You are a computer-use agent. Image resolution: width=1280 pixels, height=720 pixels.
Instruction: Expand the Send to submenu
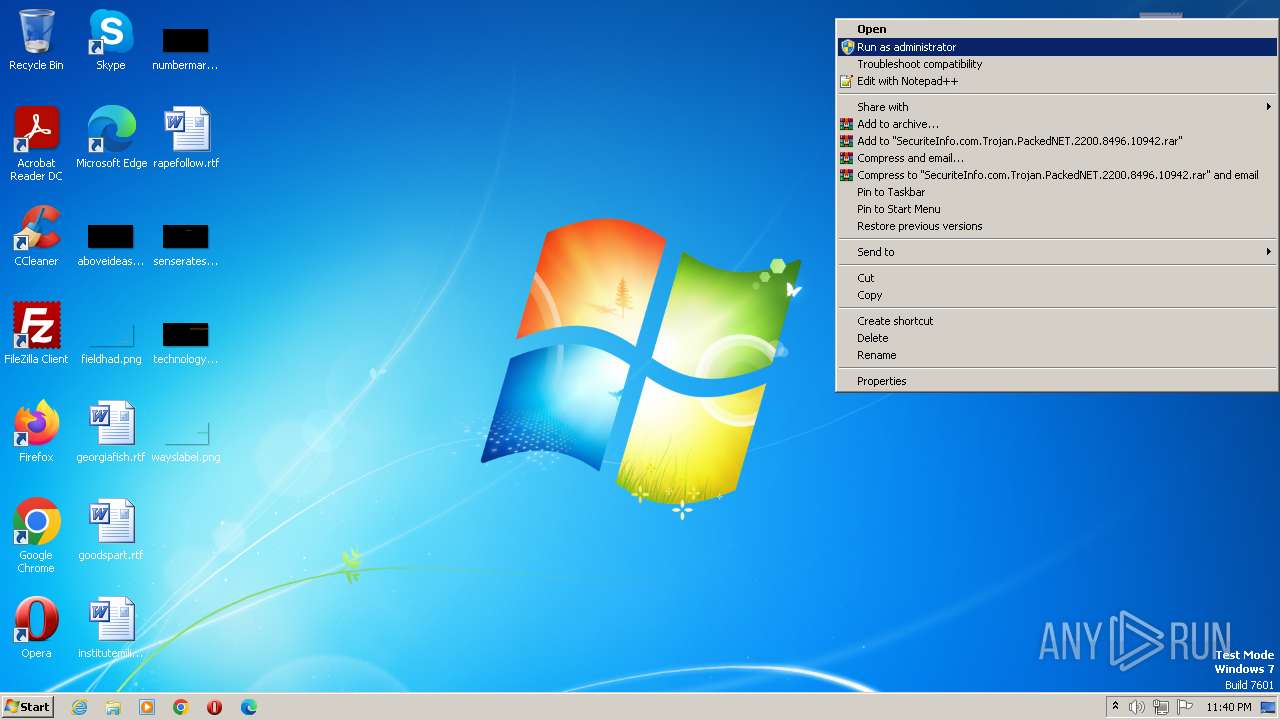[1056, 252]
